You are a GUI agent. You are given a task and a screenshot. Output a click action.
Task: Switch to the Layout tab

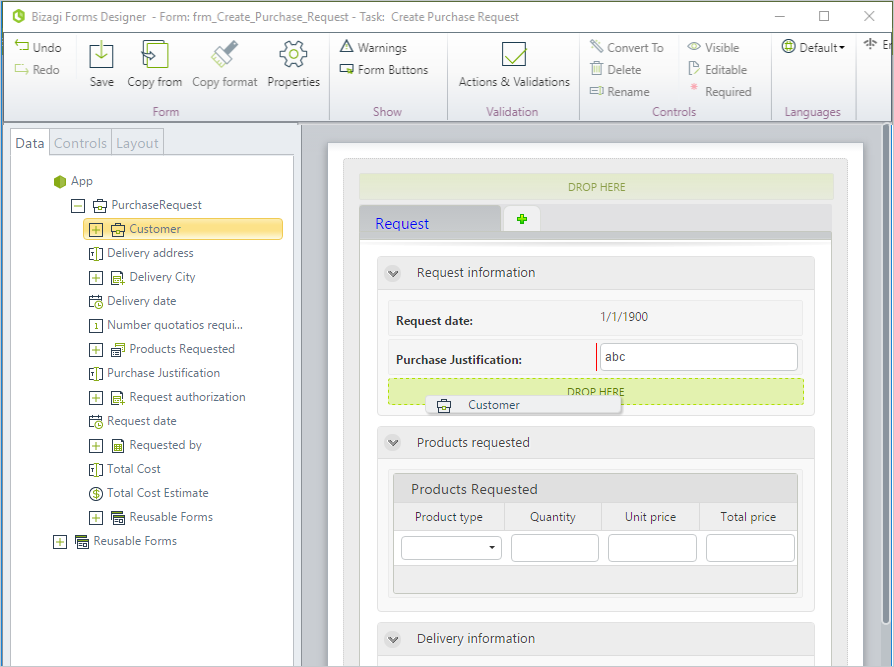click(x=137, y=143)
